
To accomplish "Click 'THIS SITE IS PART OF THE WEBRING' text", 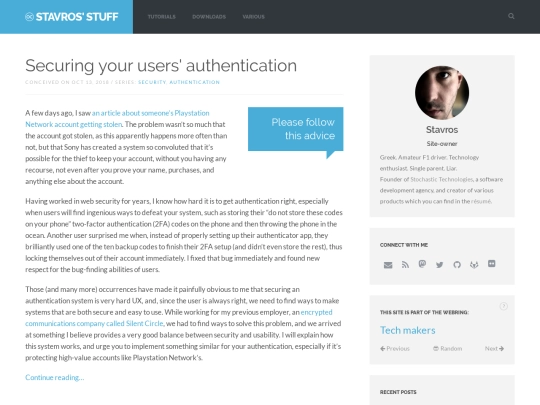I will click(x=424, y=312).
